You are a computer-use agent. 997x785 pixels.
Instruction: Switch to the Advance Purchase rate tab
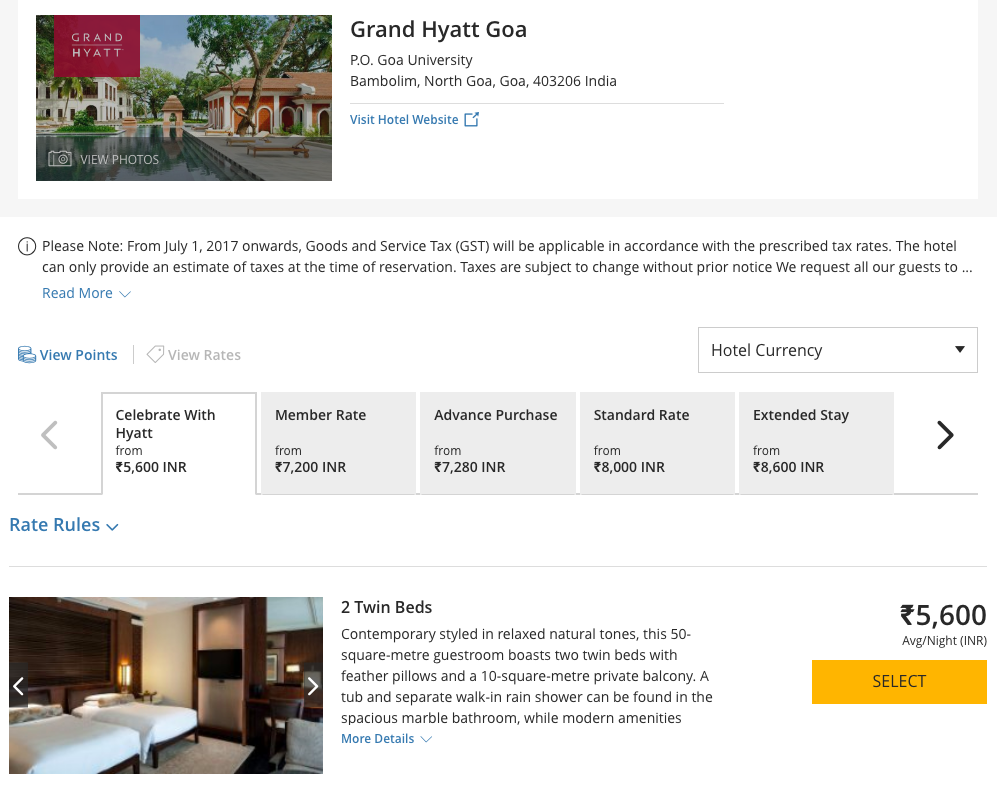click(497, 440)
